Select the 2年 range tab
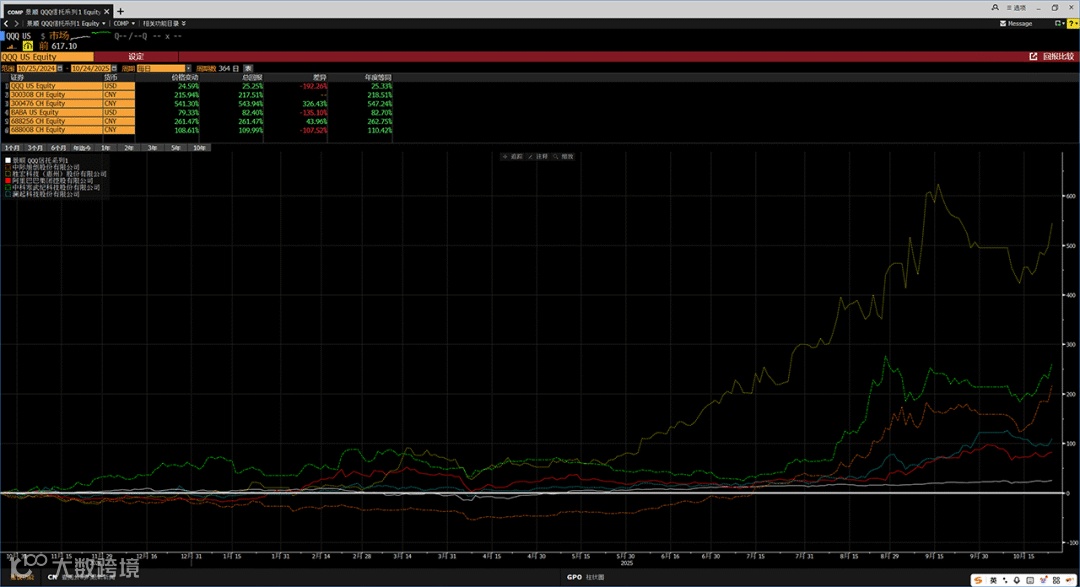This screenshot has height=587, width=1080. tap(129, 147)
